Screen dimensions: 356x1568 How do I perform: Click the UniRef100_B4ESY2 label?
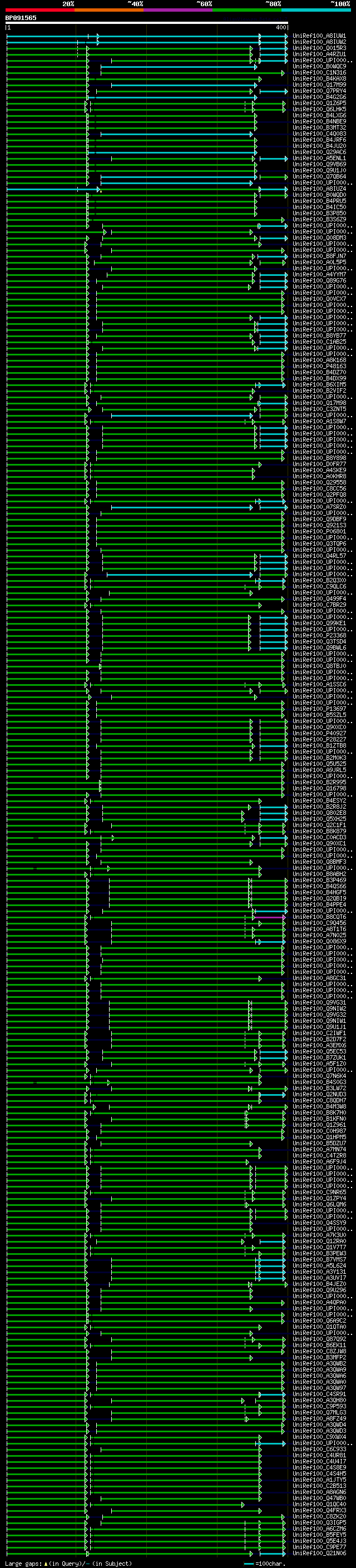coord(319,800)
